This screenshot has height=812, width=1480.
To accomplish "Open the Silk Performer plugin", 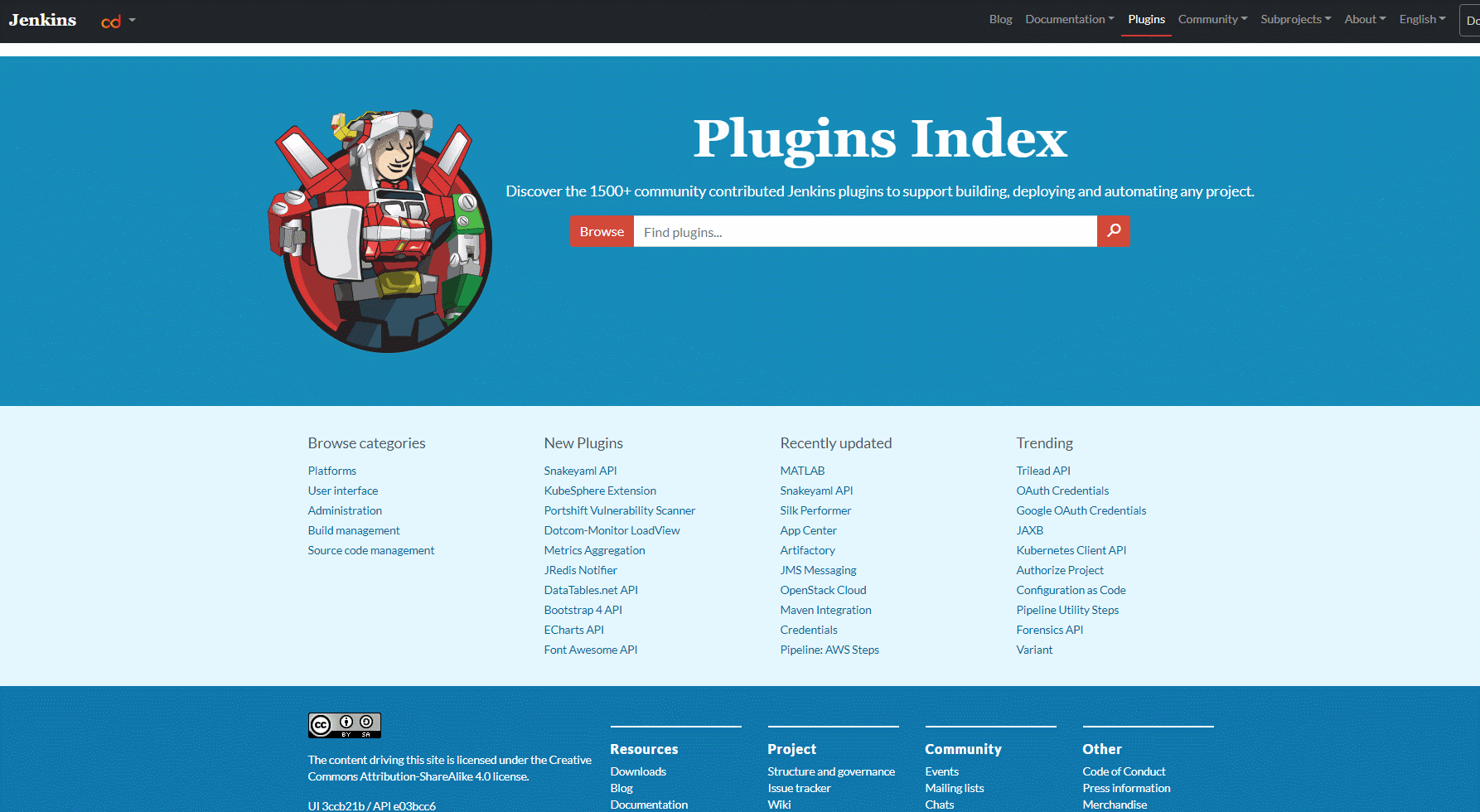I will click(815, 510).
